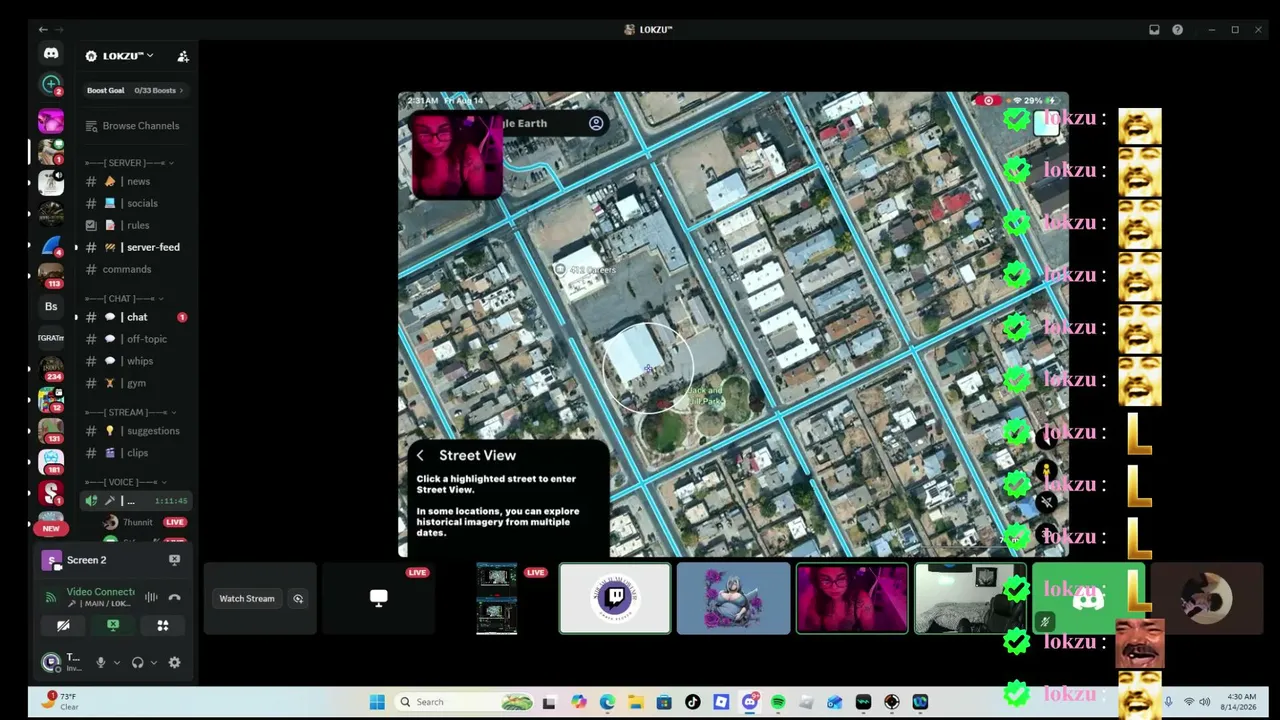Screen dimensions: 1280x720
Task: Expand headphone output options arrow
Action: tap(153, 662)
